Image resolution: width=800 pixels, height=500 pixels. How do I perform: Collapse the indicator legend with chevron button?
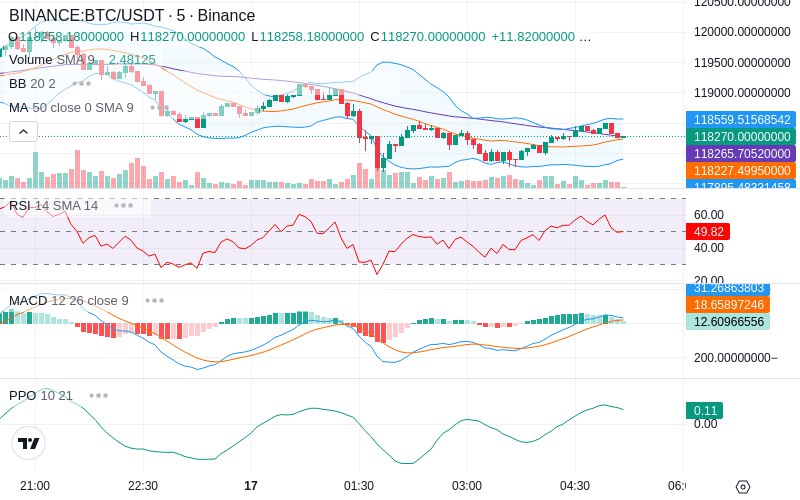click(23, 132)
